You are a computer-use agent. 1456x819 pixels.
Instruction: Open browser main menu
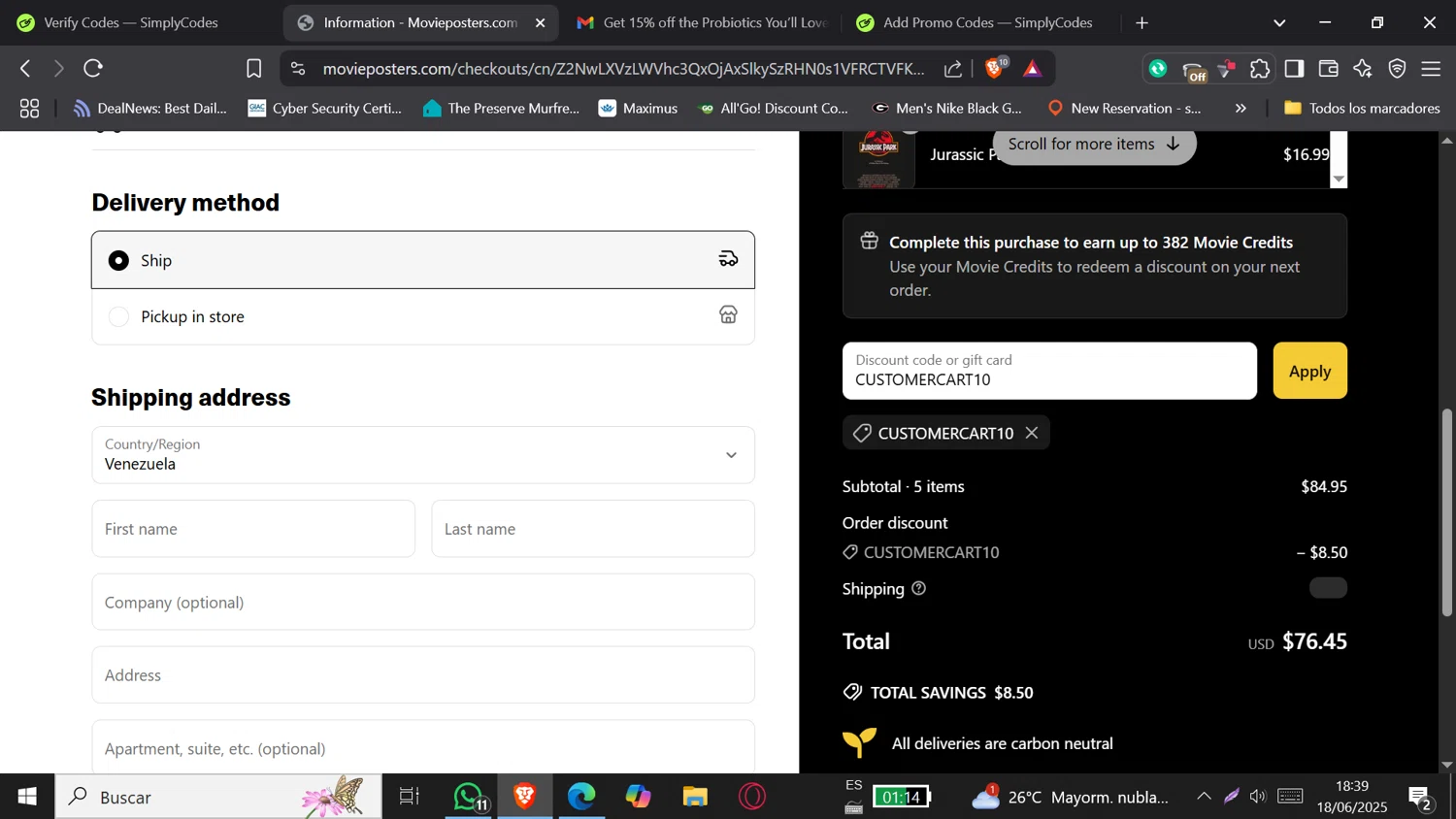[1431, 69]
